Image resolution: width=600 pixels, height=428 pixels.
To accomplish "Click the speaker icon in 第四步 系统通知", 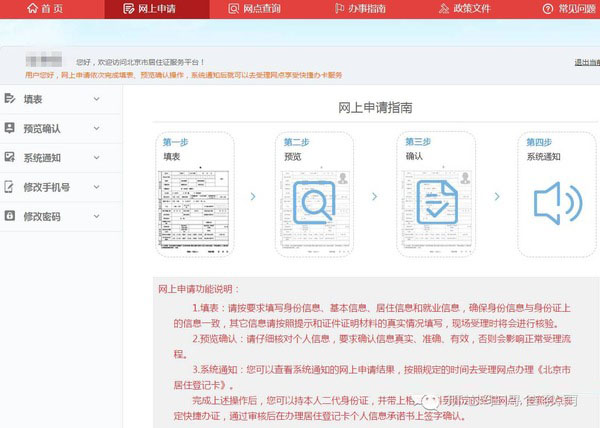I will click(556, 203).
